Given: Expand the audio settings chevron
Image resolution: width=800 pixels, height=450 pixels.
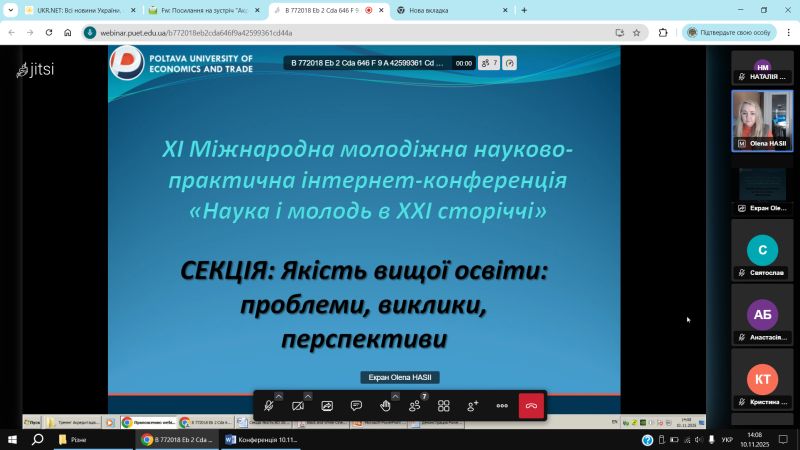Looking at the screenshot, I should [279, 396].
